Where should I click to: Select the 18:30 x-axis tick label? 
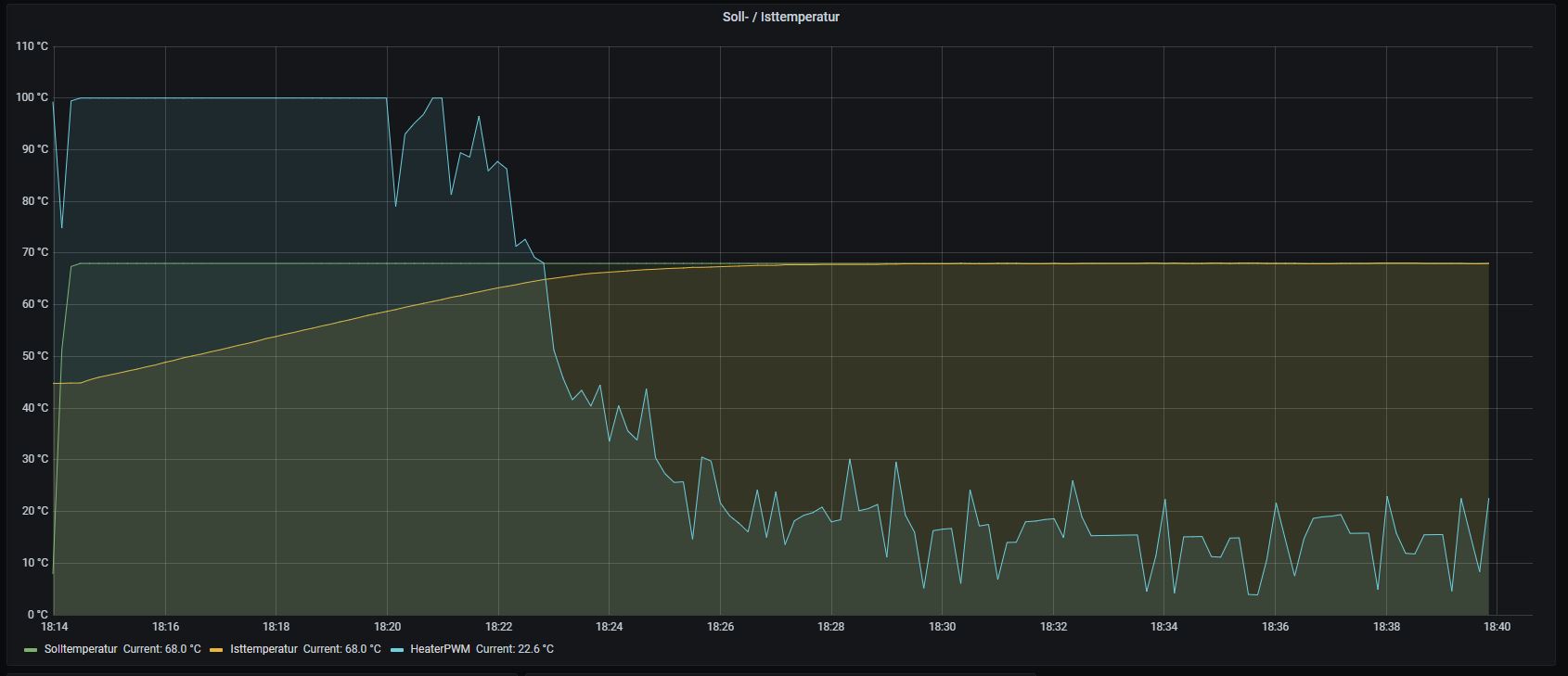(942, 627)
